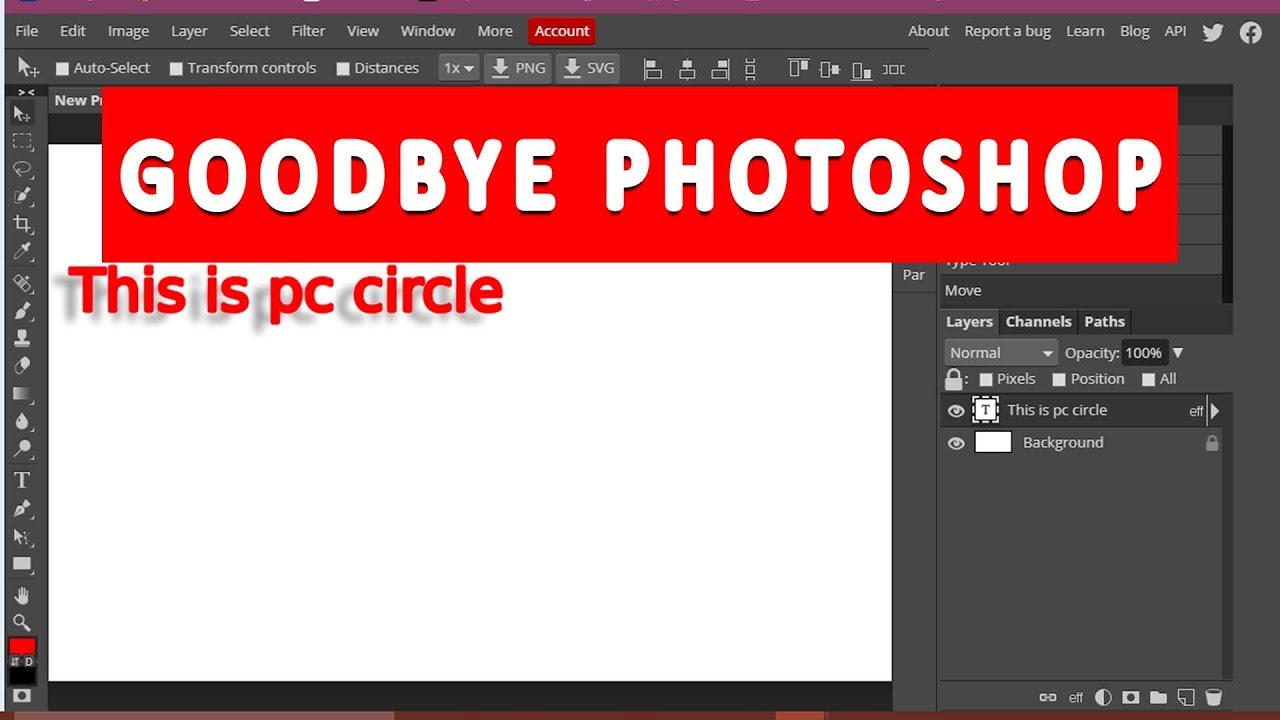1280x720 pixels.
Task: Align layers to top edges
Action: tap(798, 69)
